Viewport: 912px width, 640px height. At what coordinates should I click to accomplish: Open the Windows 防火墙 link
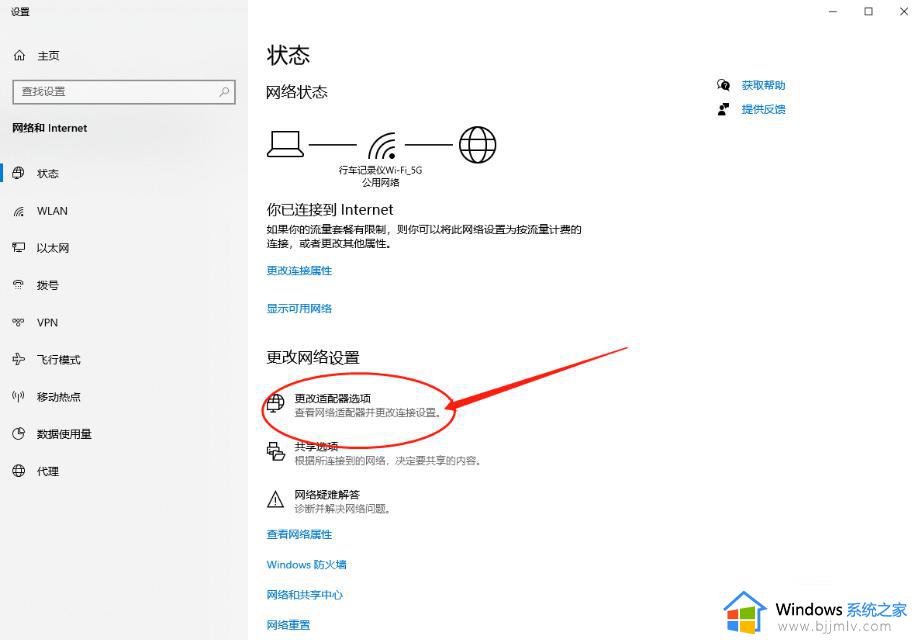coord(306,565)
